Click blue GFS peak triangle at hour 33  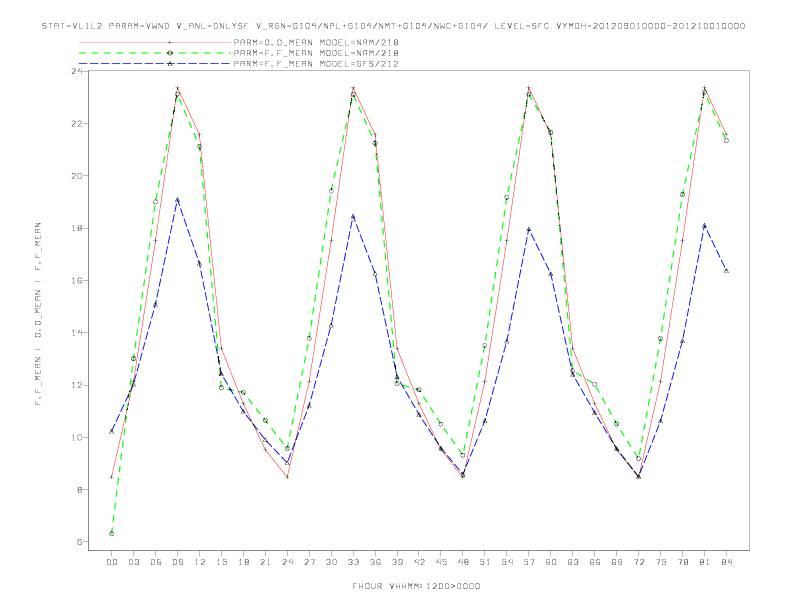353,216
